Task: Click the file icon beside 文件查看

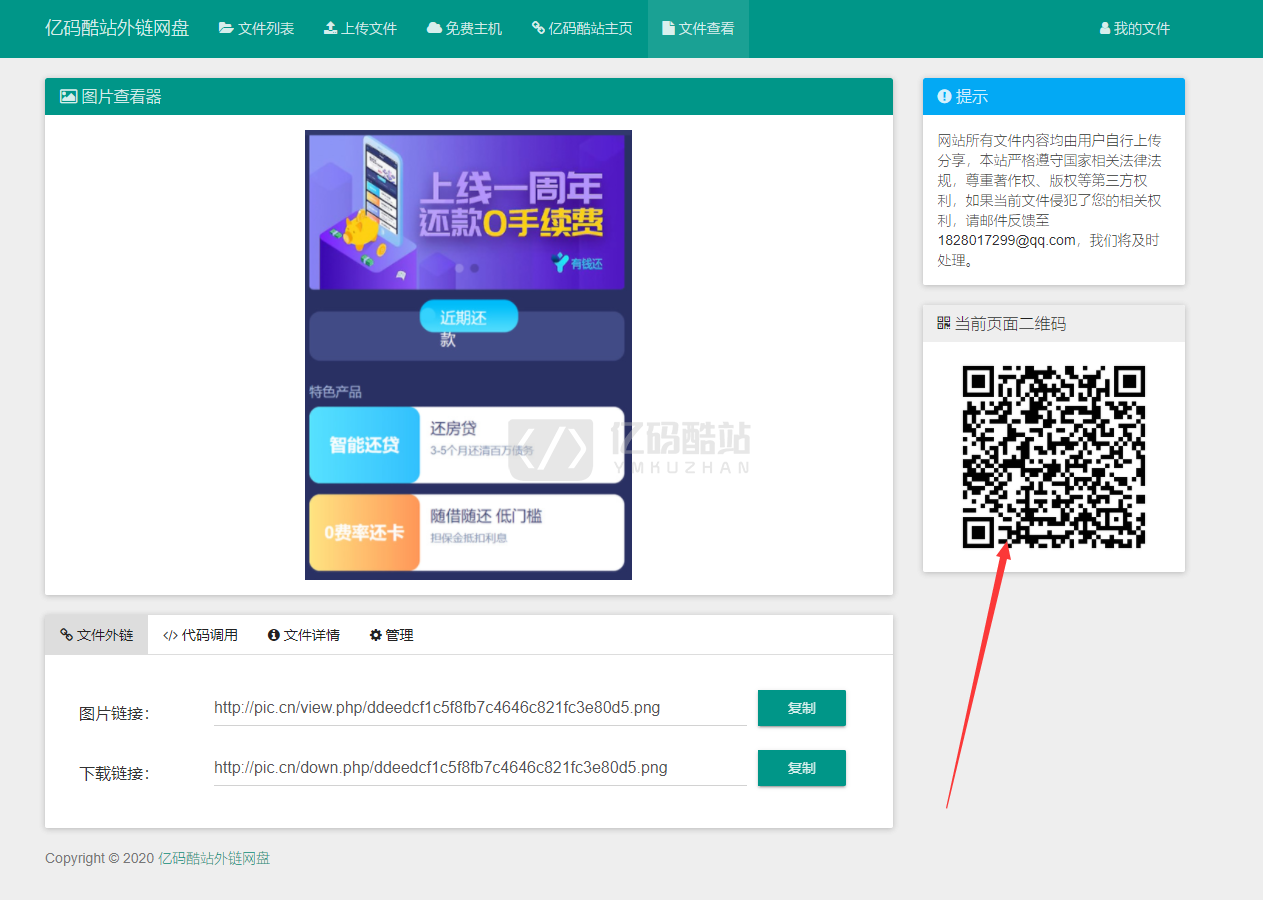Action: pos(668,28)
